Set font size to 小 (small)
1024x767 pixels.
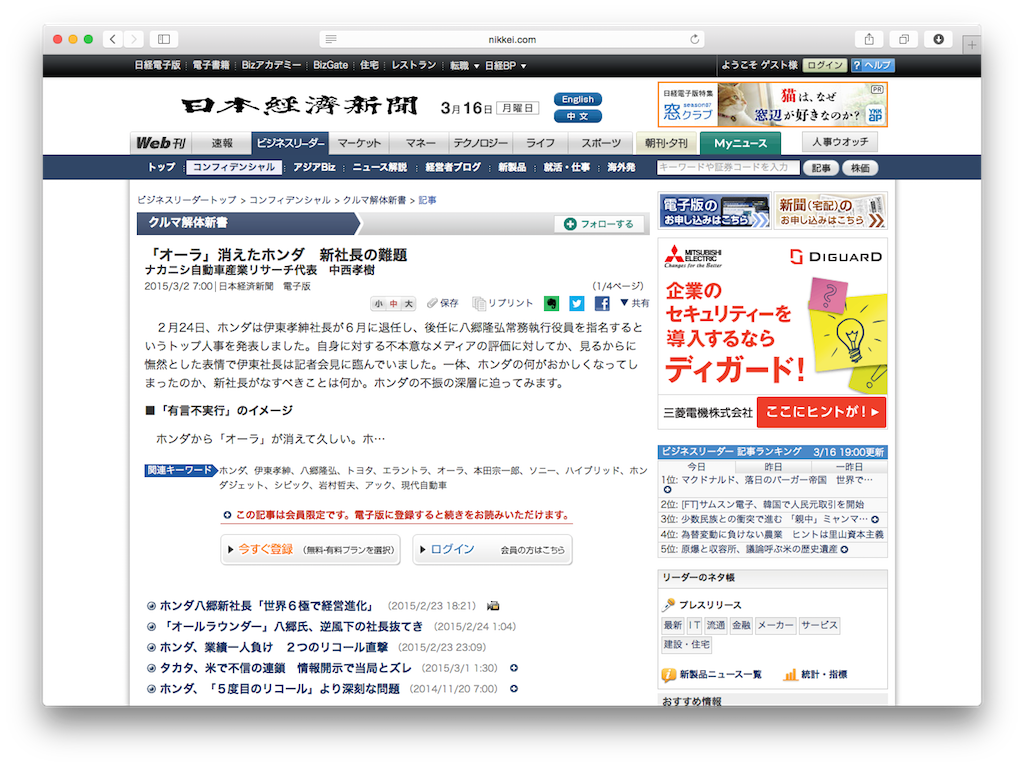(379, 303)
